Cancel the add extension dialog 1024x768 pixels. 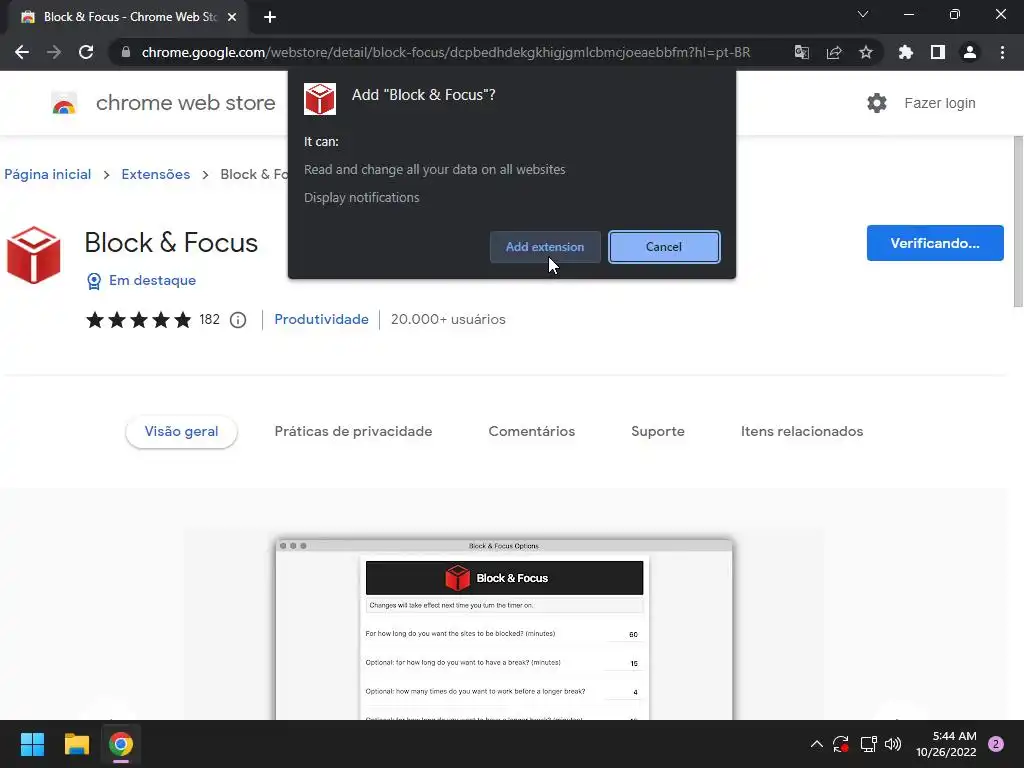pyautogui.click(x=664, y=247)
